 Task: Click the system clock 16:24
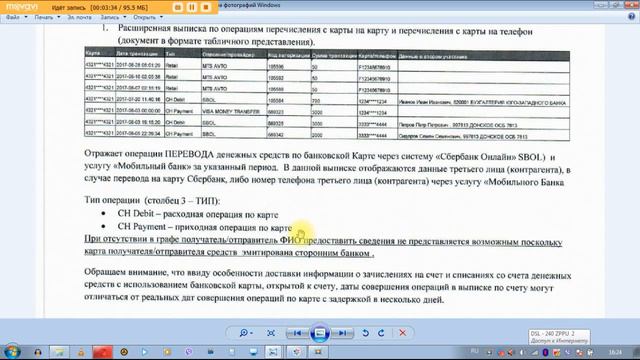[x=615, y=352]
